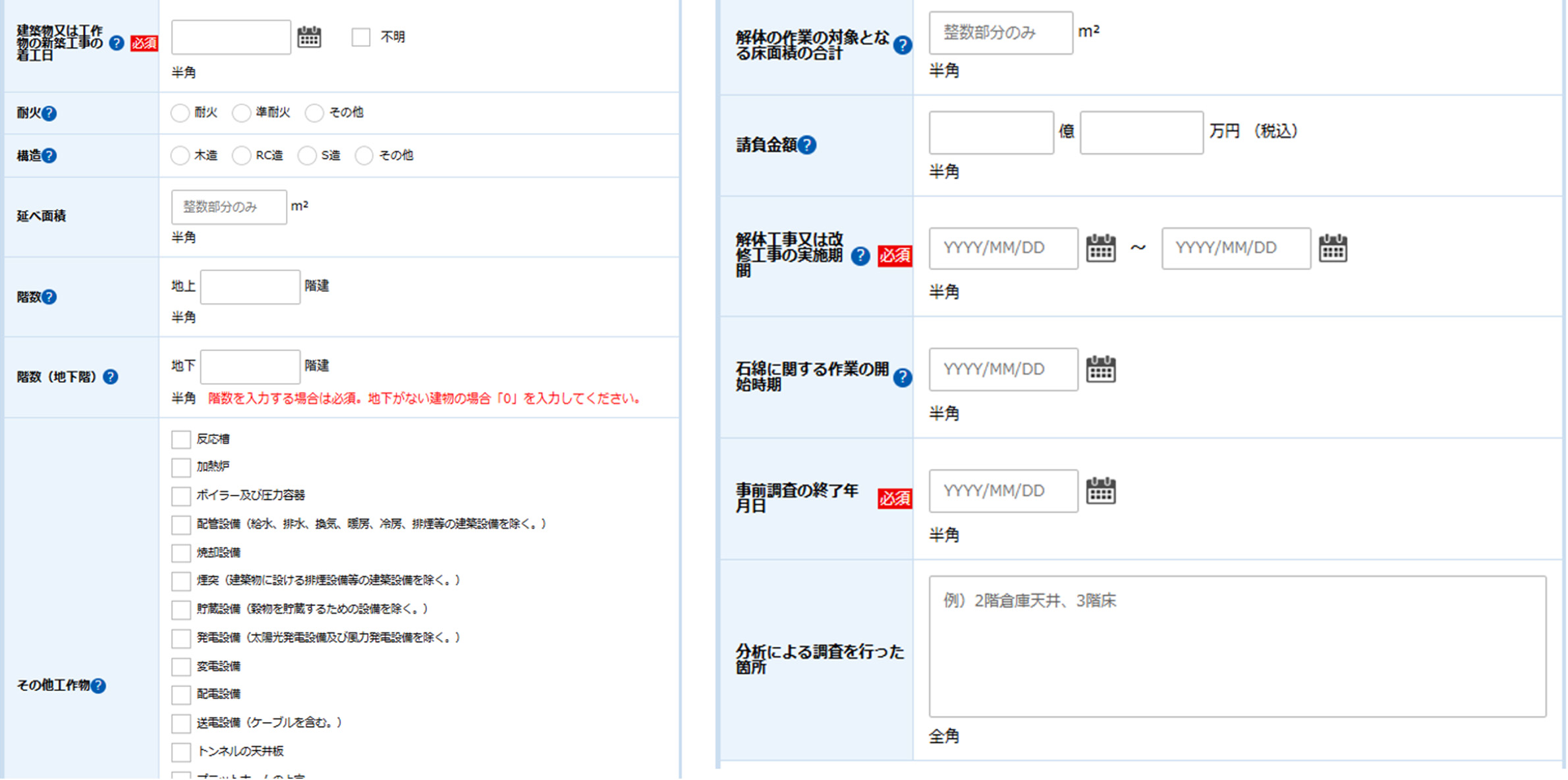Click help icon beside 構造 label
This screenshot has height=780, width=1568.
[x=49, y=156]
